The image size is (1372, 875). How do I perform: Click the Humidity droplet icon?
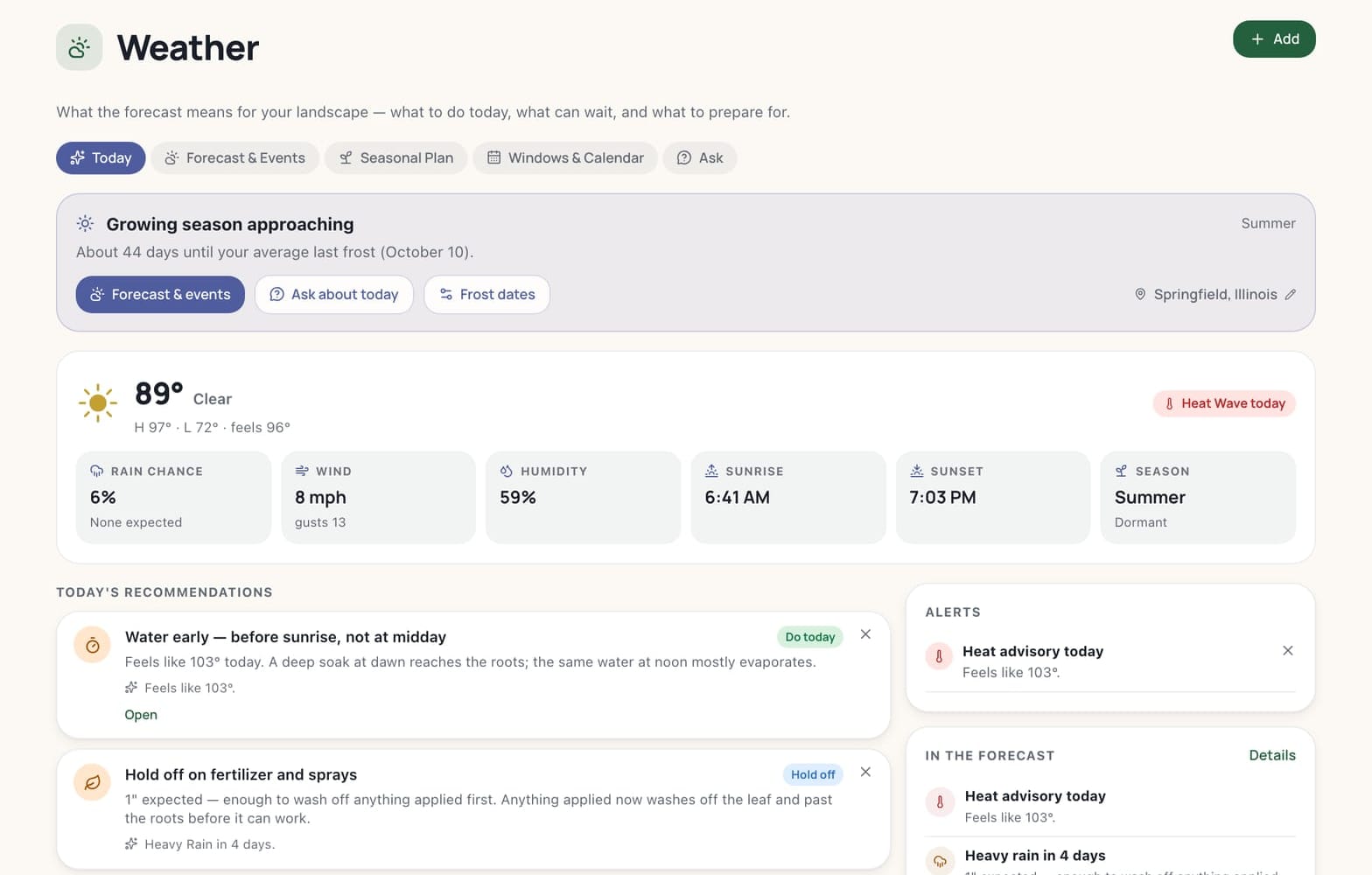pyautogui.click(x=507, y=471)
